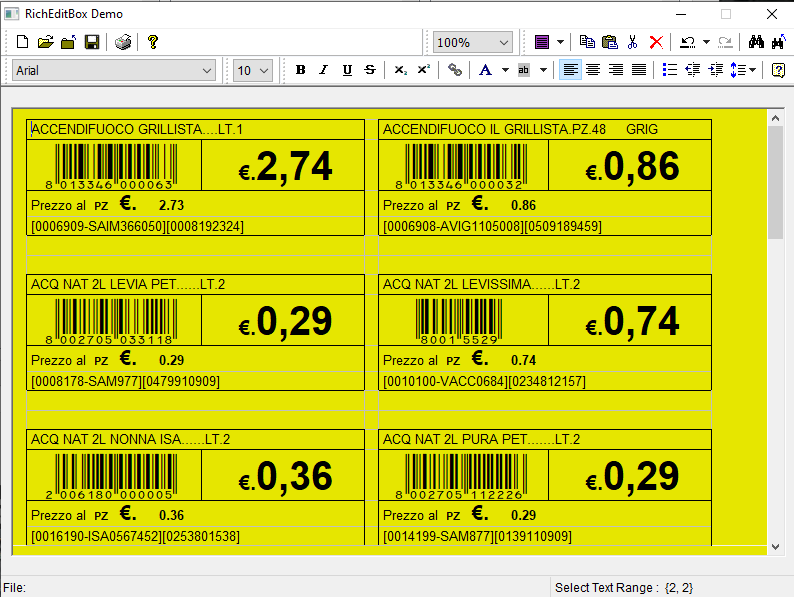This screenshot has width=794, height=597.
Task: Click the close file folder icon
Action: tap(68, 42)
